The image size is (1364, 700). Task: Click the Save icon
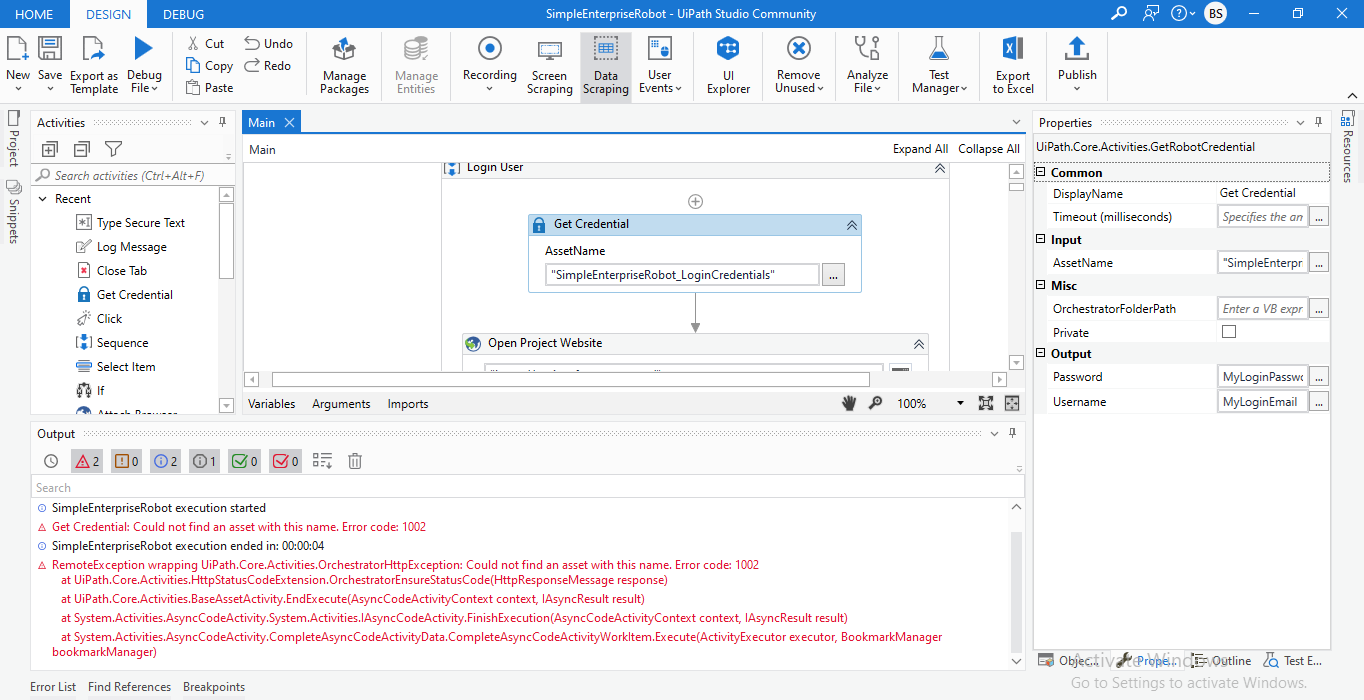[50, 48]
